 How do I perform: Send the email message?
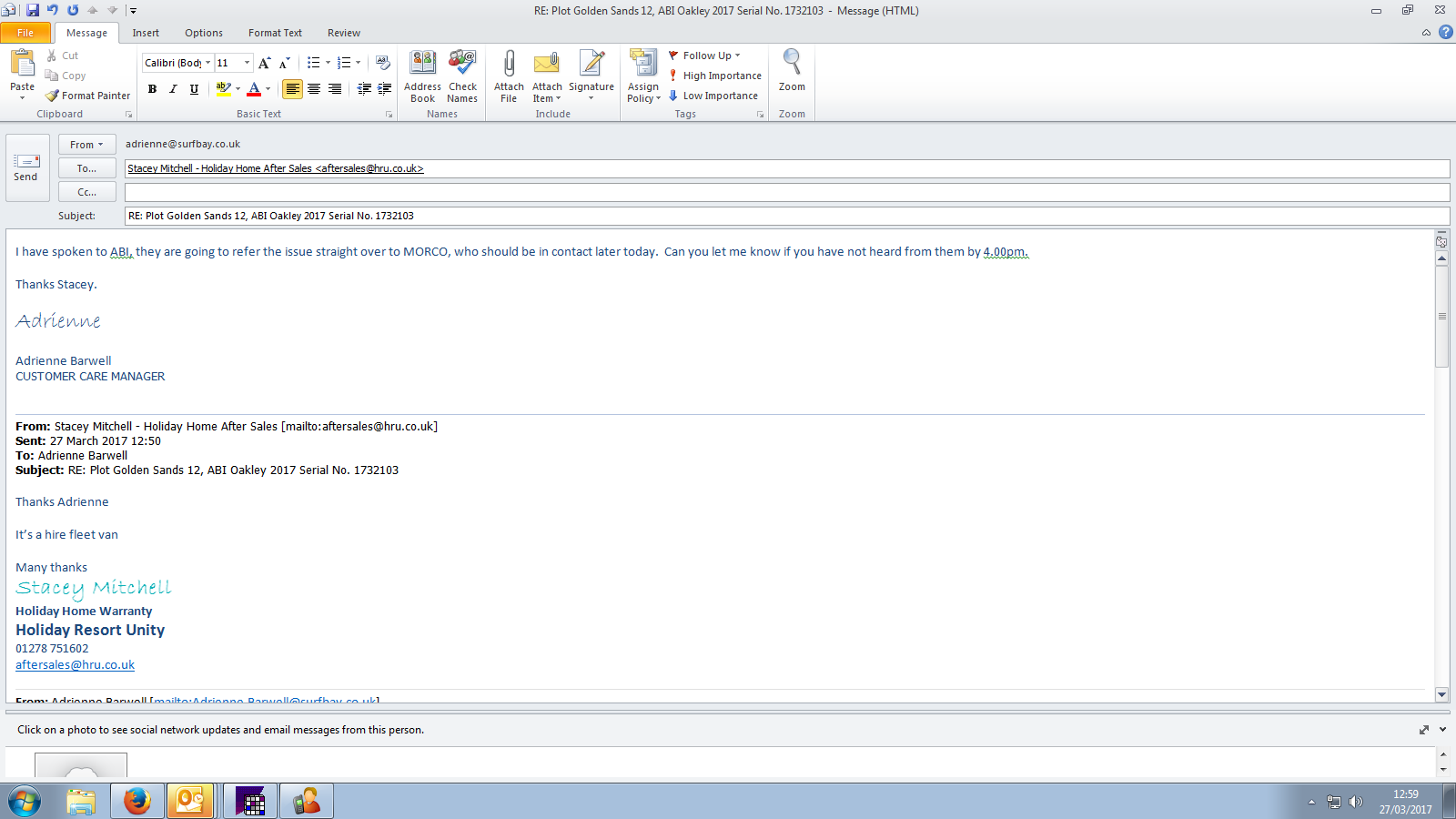[26, 167]
